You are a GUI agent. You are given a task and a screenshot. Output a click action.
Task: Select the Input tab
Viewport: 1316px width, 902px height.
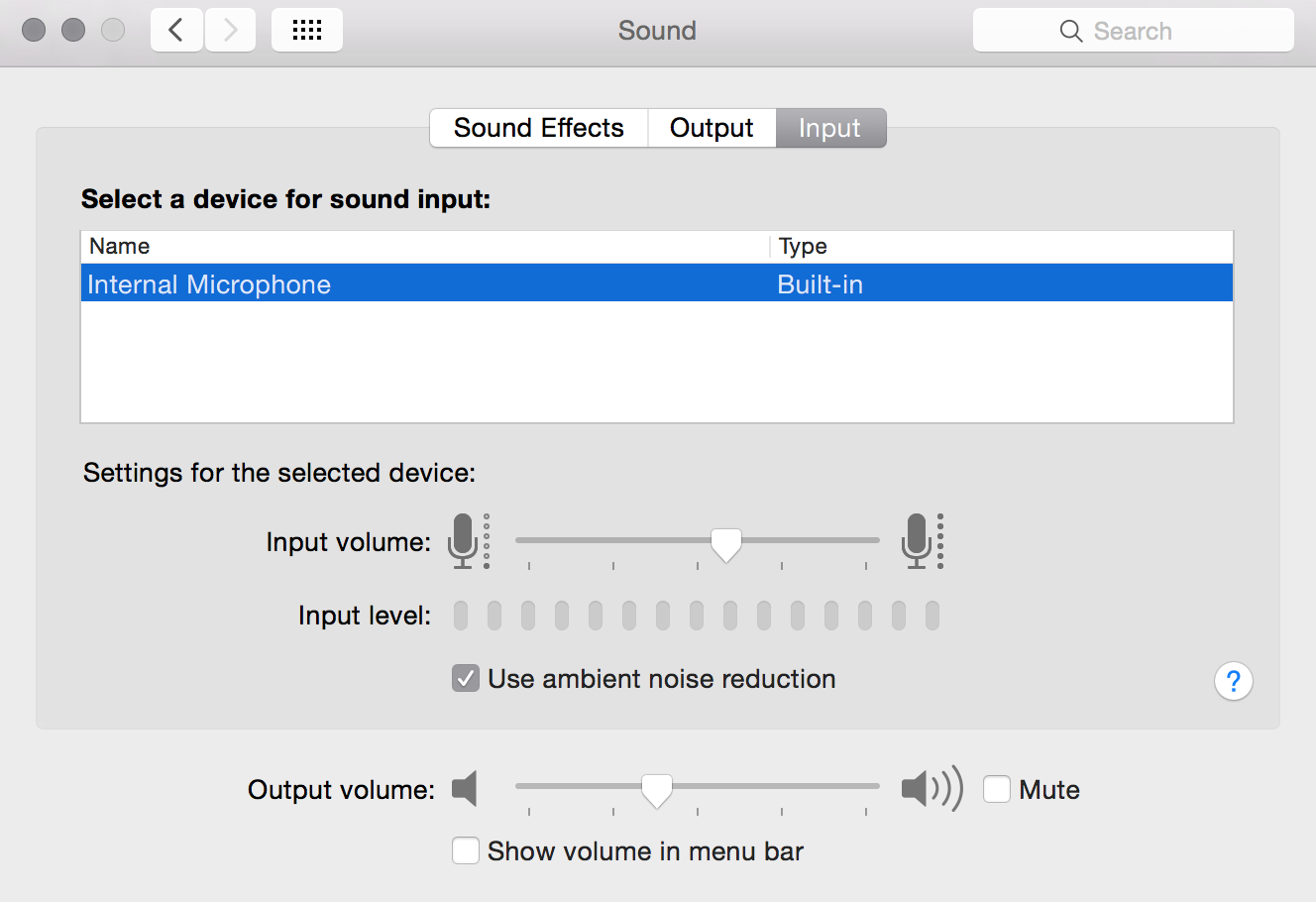pyautogui.click(x=830, y=128)
